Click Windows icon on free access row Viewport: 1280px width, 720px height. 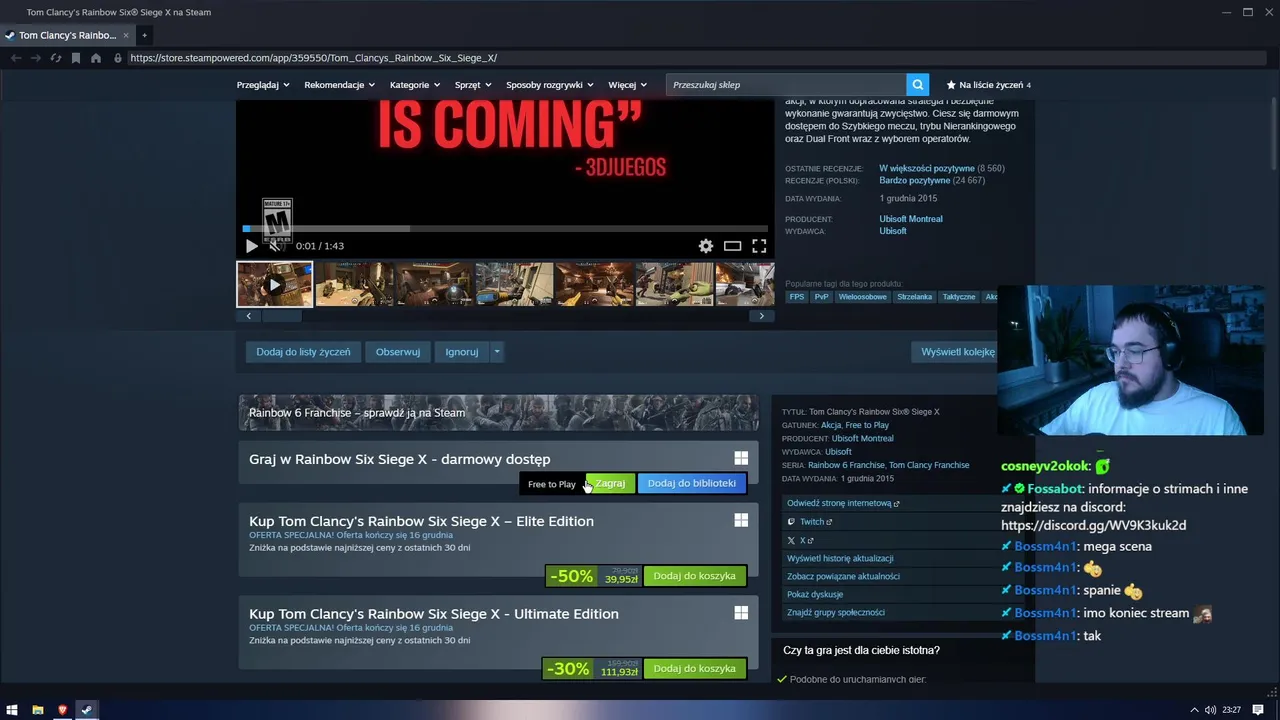tap(741, 458)
